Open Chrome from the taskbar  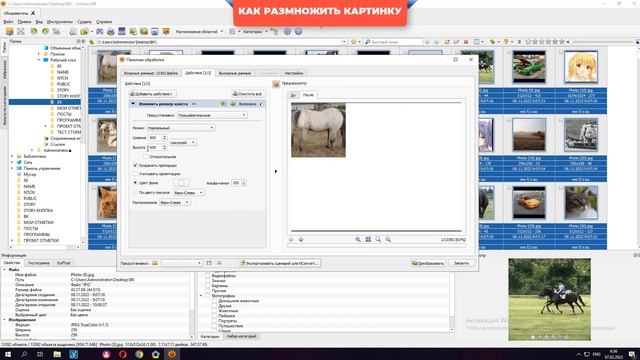tap(139, 354)
